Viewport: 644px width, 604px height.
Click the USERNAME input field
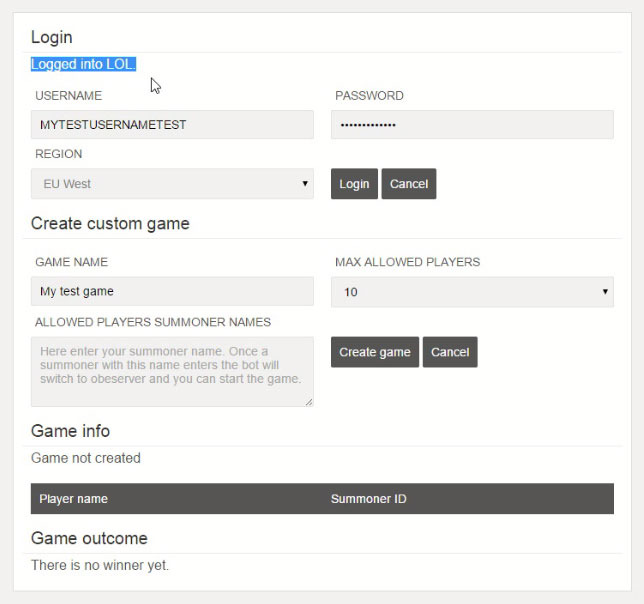(x=172, y=125)
